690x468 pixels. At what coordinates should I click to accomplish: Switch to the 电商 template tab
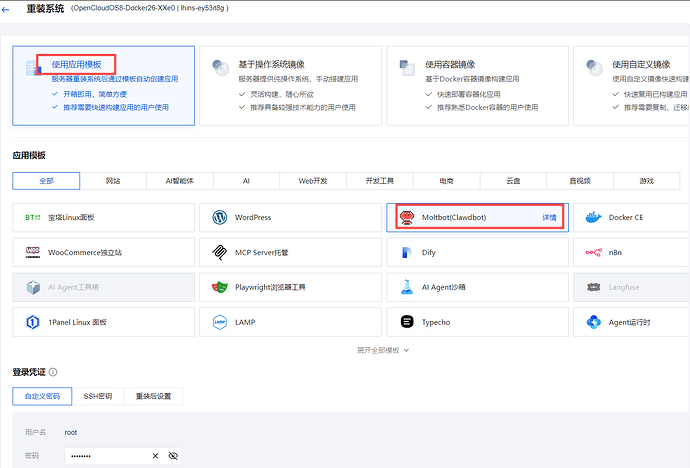tap(446, 181)
